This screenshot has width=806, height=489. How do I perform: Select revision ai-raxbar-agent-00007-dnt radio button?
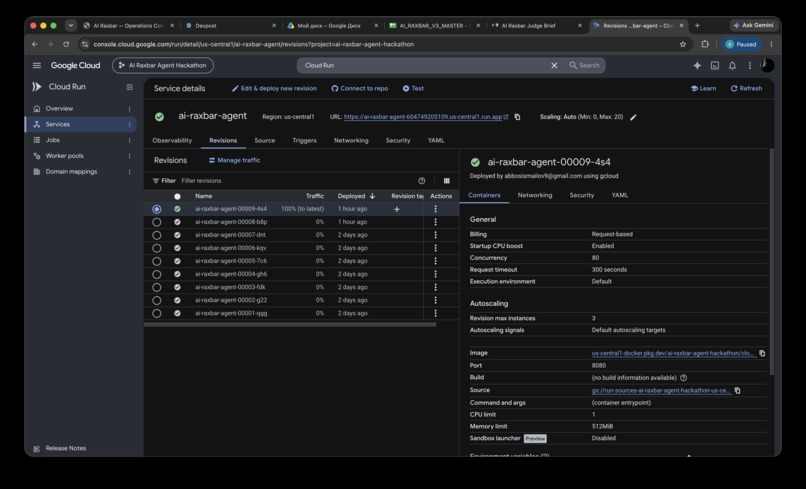coord(156,235)
